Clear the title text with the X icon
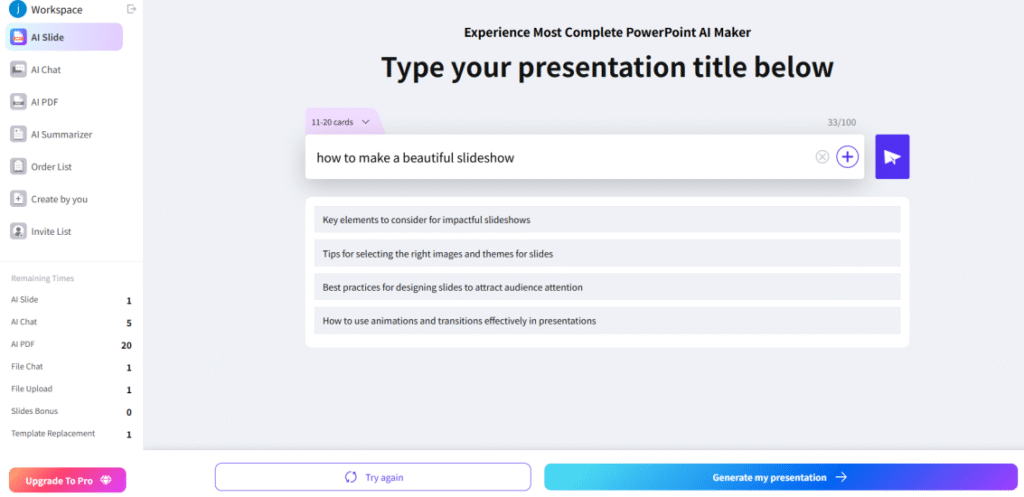 tap(822, 157)
